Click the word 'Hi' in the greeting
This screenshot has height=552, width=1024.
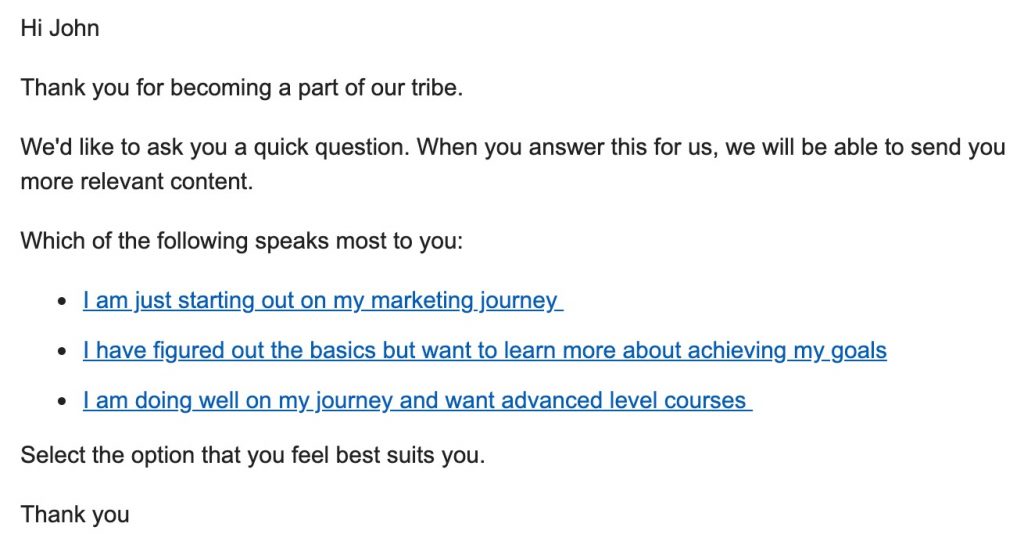tap(31, 28)
